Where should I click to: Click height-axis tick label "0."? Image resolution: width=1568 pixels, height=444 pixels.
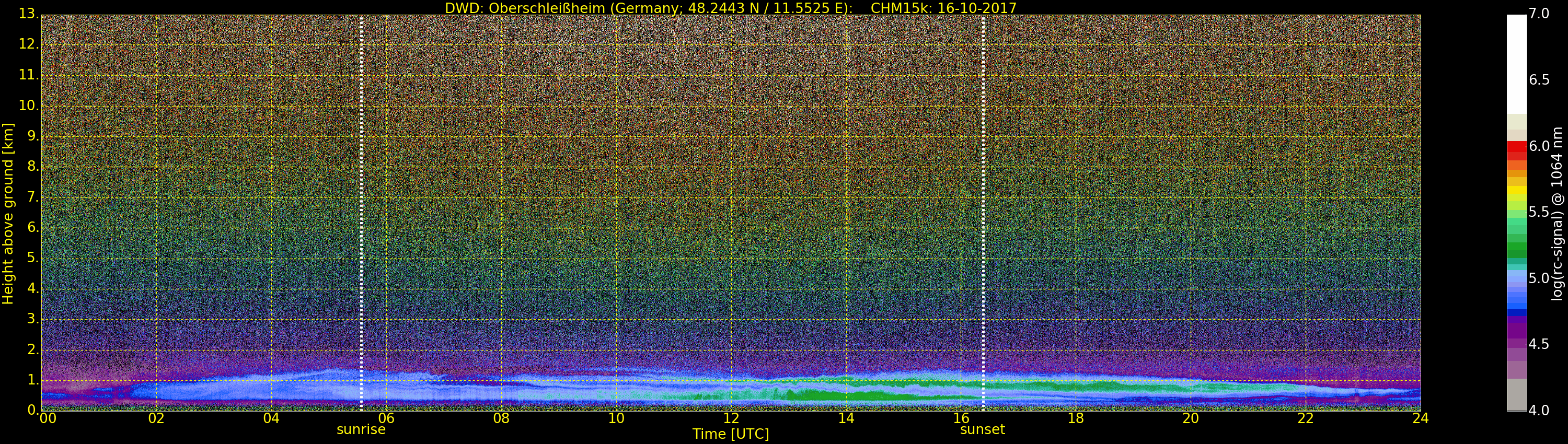pyautogui.click(x=33, y=410)
